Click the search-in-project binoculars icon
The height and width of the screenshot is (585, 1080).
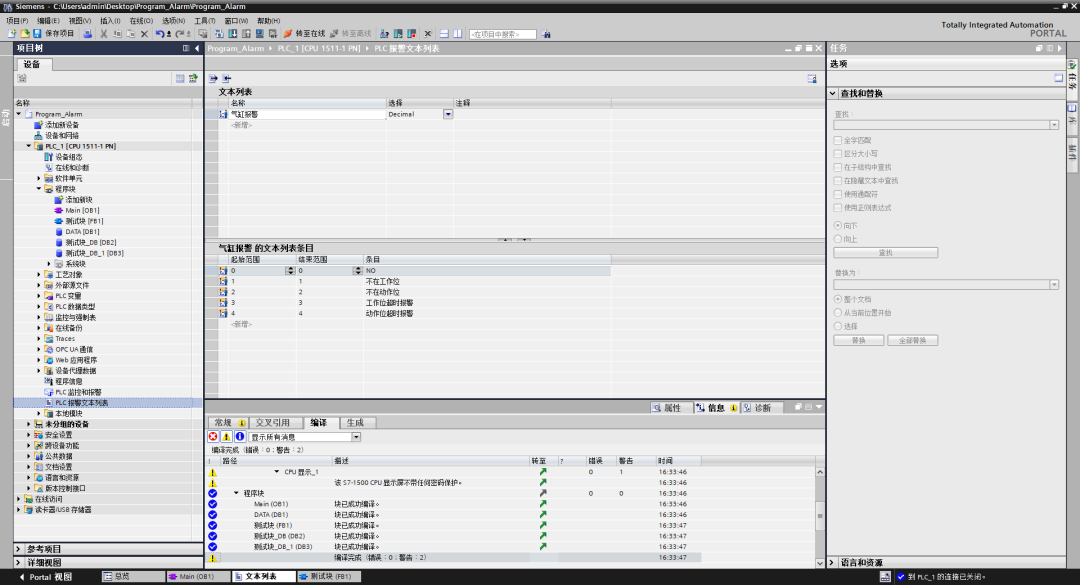546,34
